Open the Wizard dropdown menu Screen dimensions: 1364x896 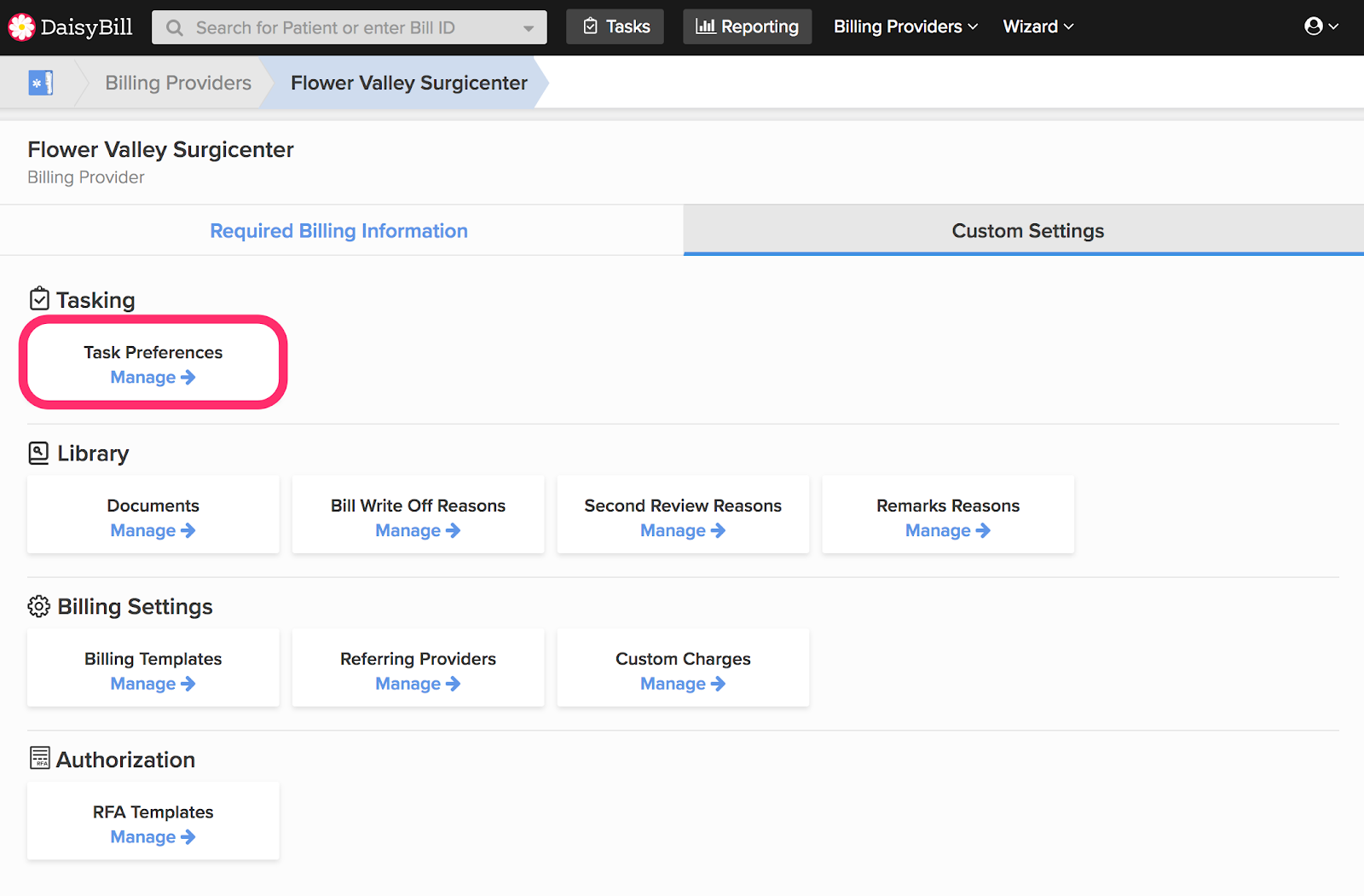pyautogui.click(x=1037, y=26)
